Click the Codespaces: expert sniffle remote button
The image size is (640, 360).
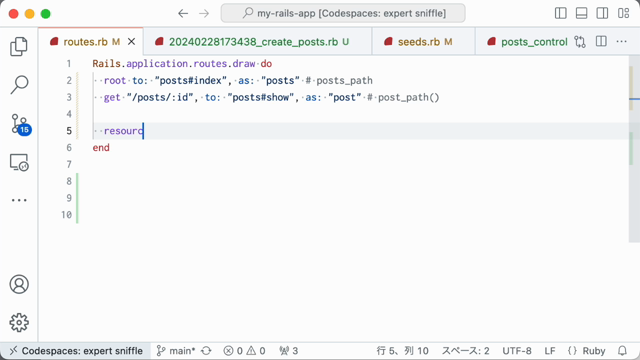click(x=76, y=351)
